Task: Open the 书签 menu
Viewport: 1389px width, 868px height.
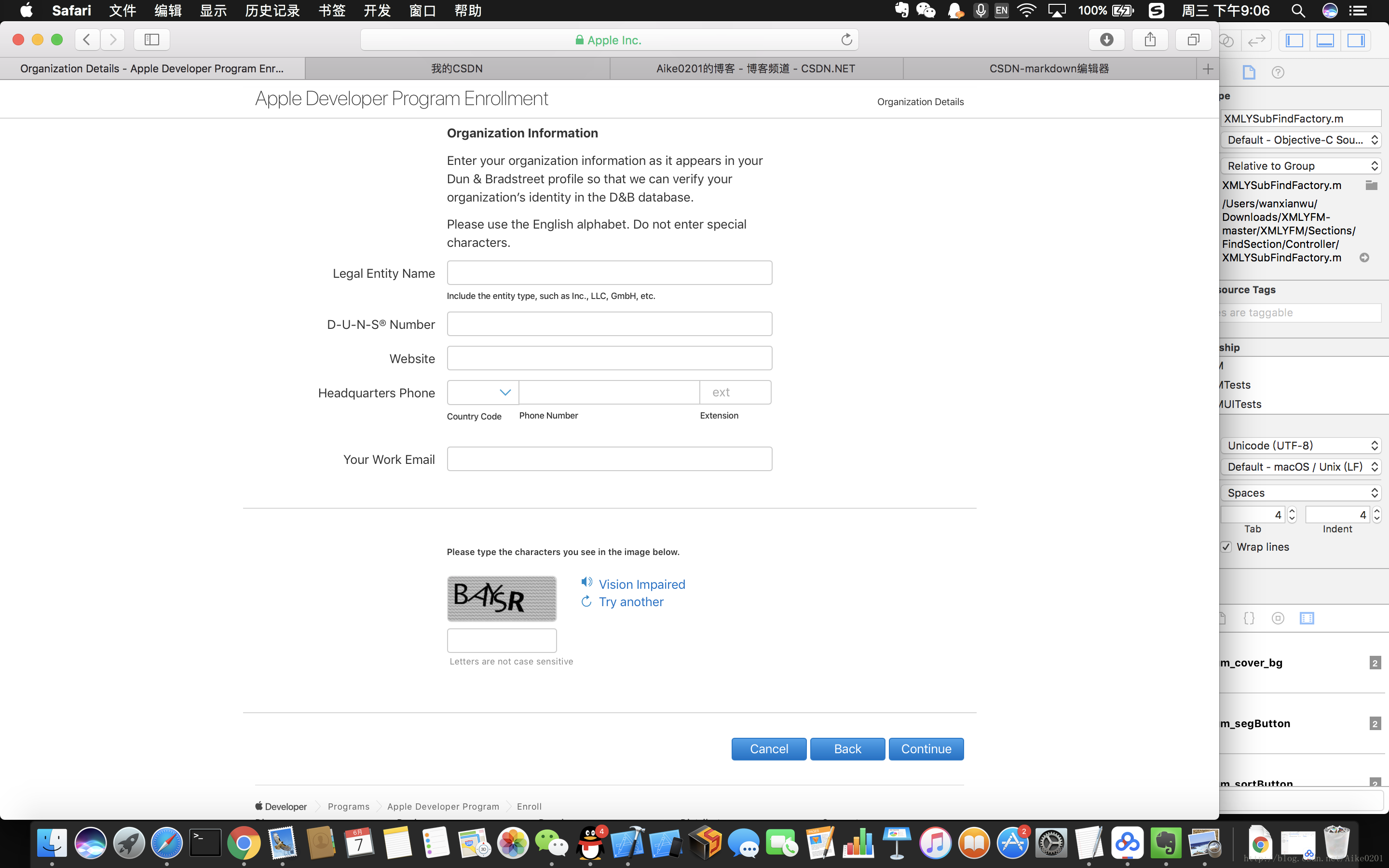Action: tap(332, 10)
